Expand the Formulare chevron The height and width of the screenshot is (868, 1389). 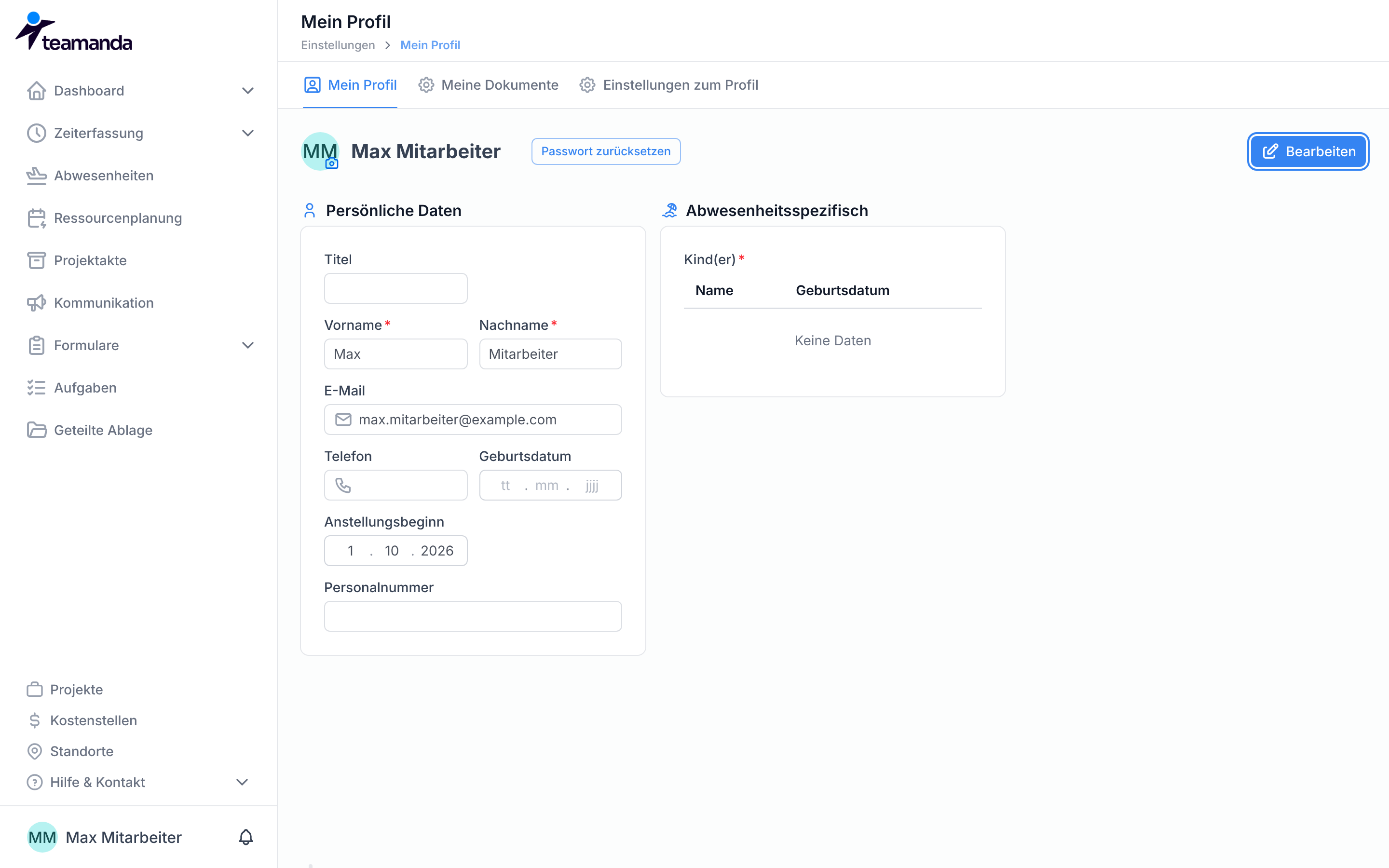tap(247, 346)
